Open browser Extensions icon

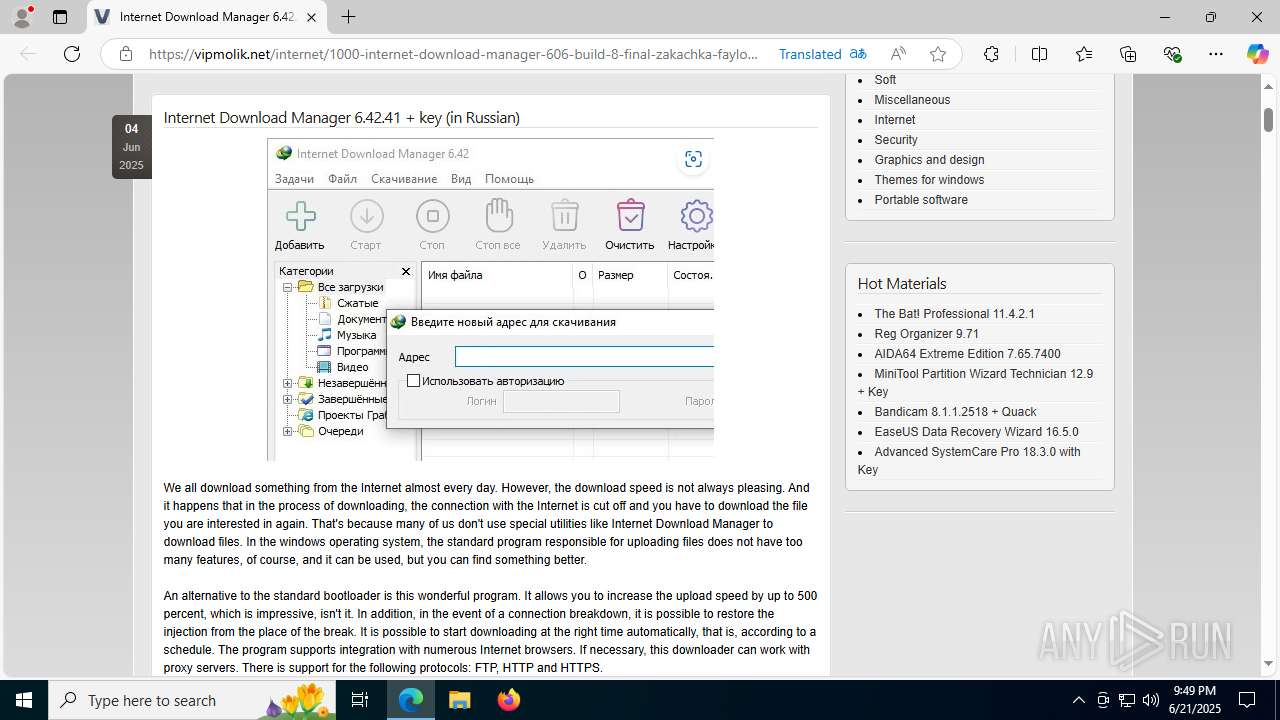[x=991, y=54]
